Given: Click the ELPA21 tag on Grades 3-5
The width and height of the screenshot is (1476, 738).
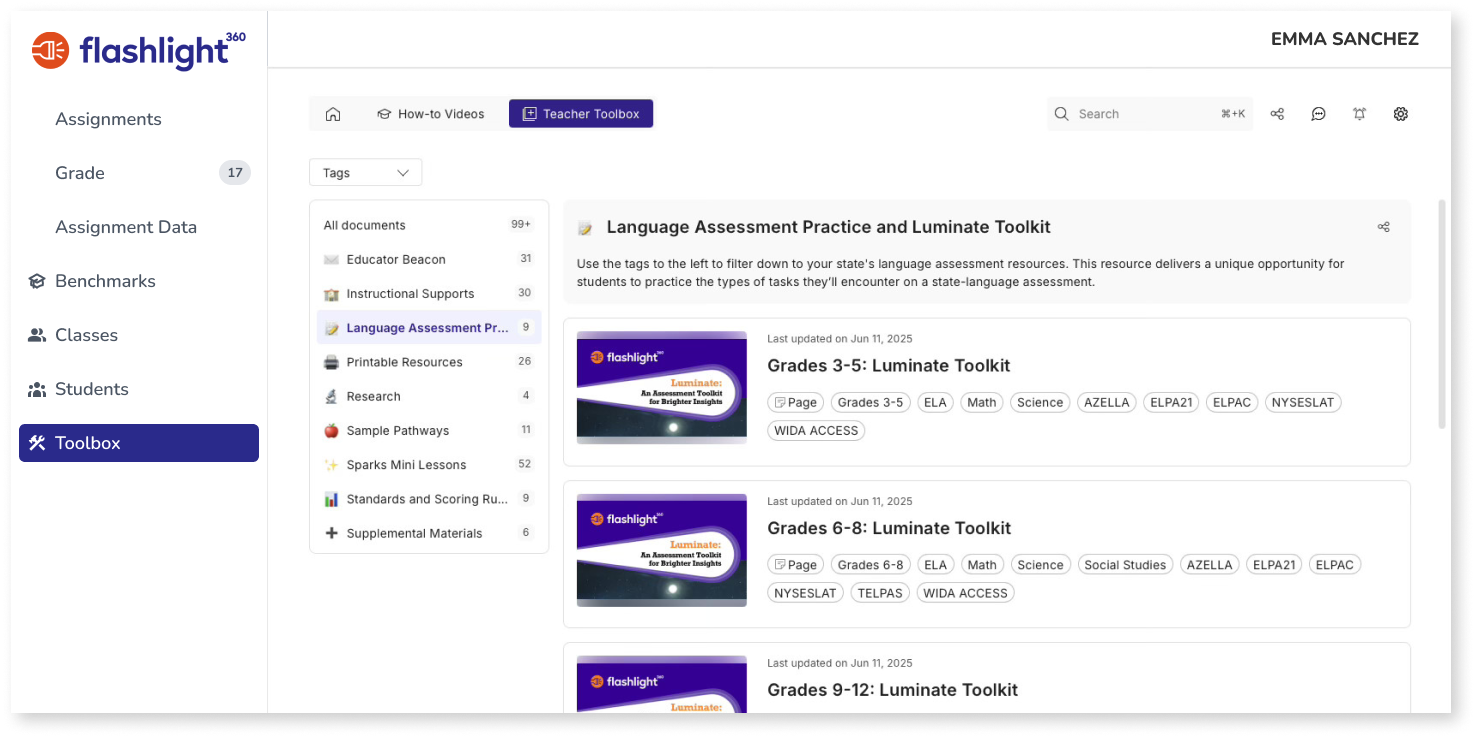Looking at the screenshot, I should [1171, 403].
